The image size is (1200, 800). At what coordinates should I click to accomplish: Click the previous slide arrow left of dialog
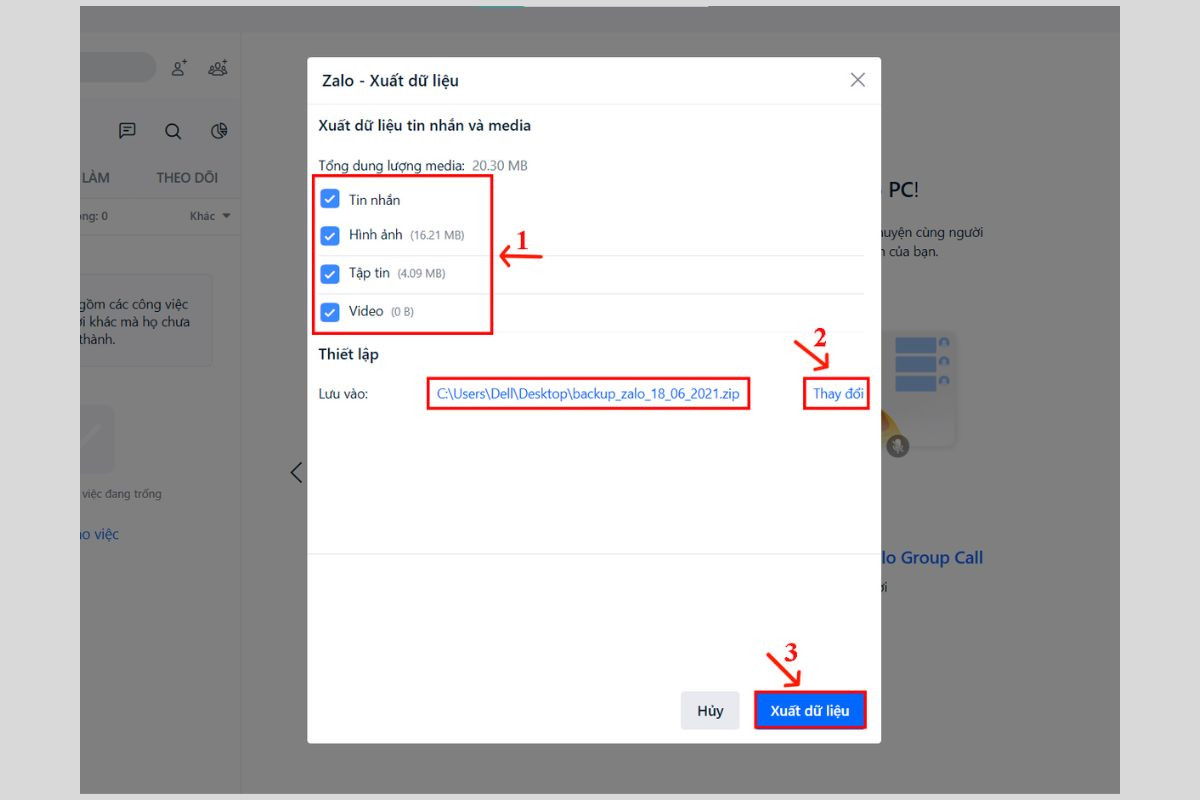[296, 472]
